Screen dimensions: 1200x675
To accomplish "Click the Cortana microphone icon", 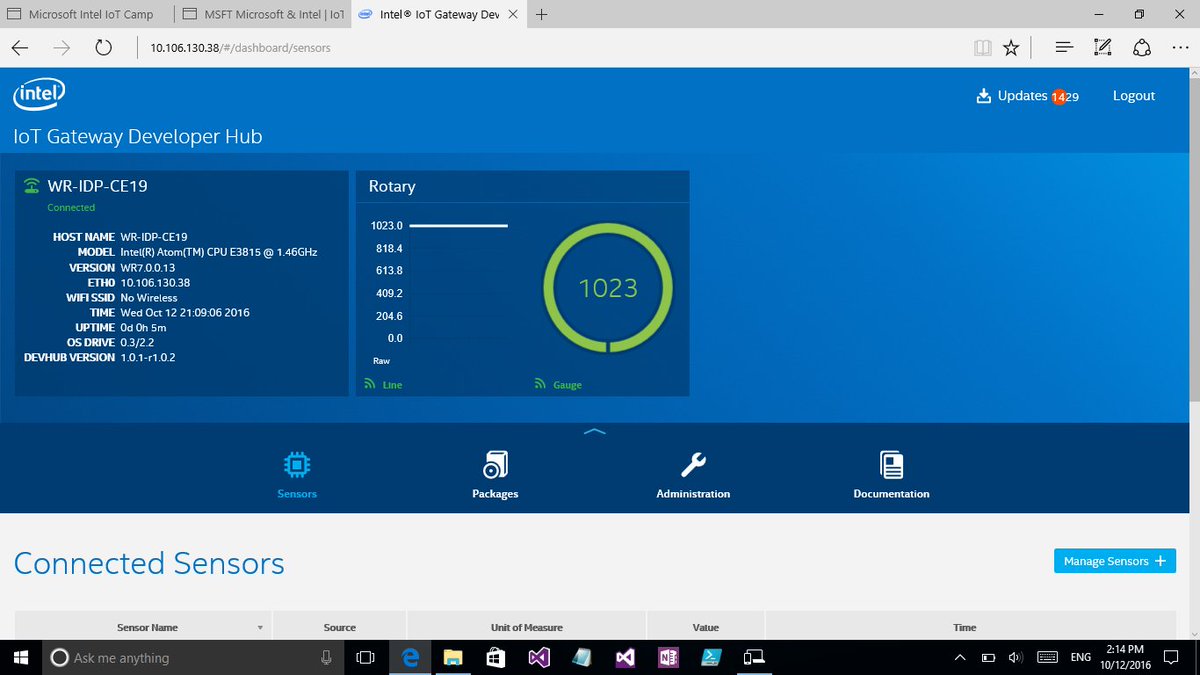I will [x=326, y=657].
